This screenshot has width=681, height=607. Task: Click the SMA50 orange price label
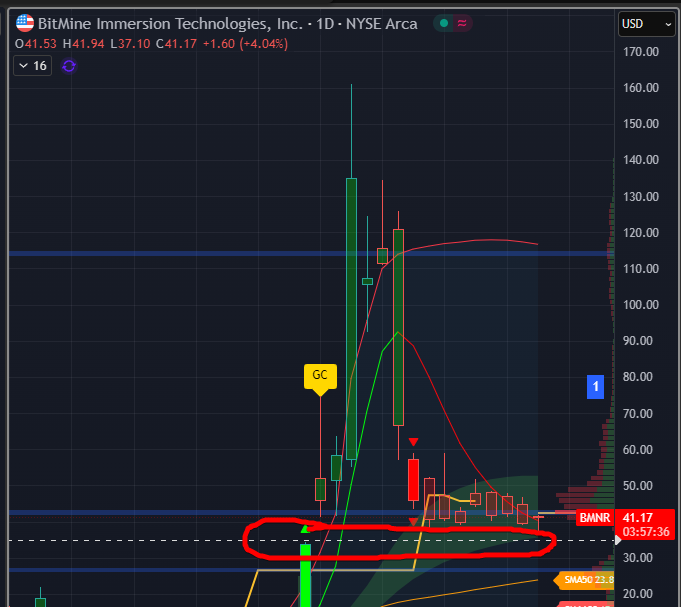[586, 580]
